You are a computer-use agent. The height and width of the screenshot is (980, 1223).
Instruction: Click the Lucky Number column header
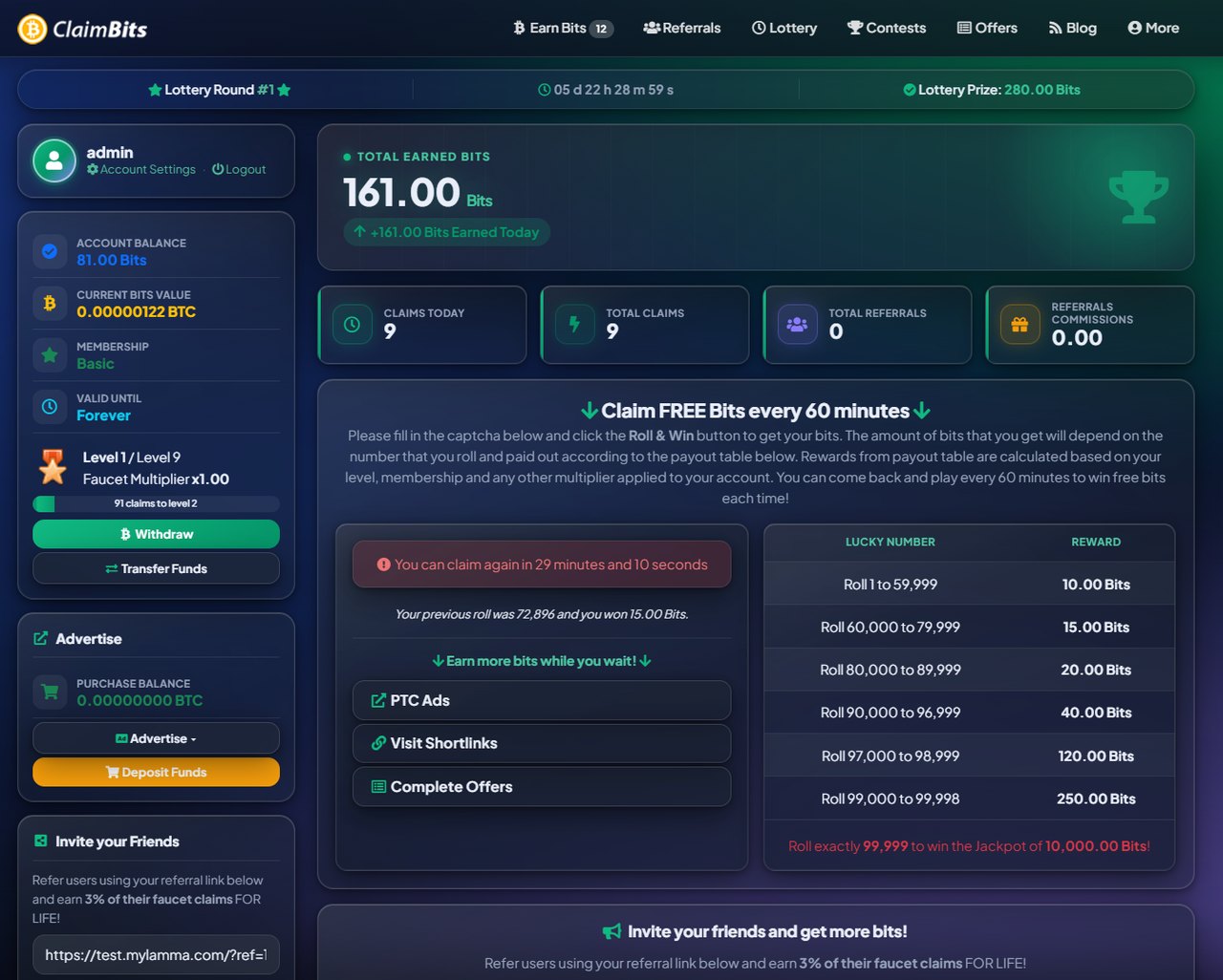click(x=890, y=542)
